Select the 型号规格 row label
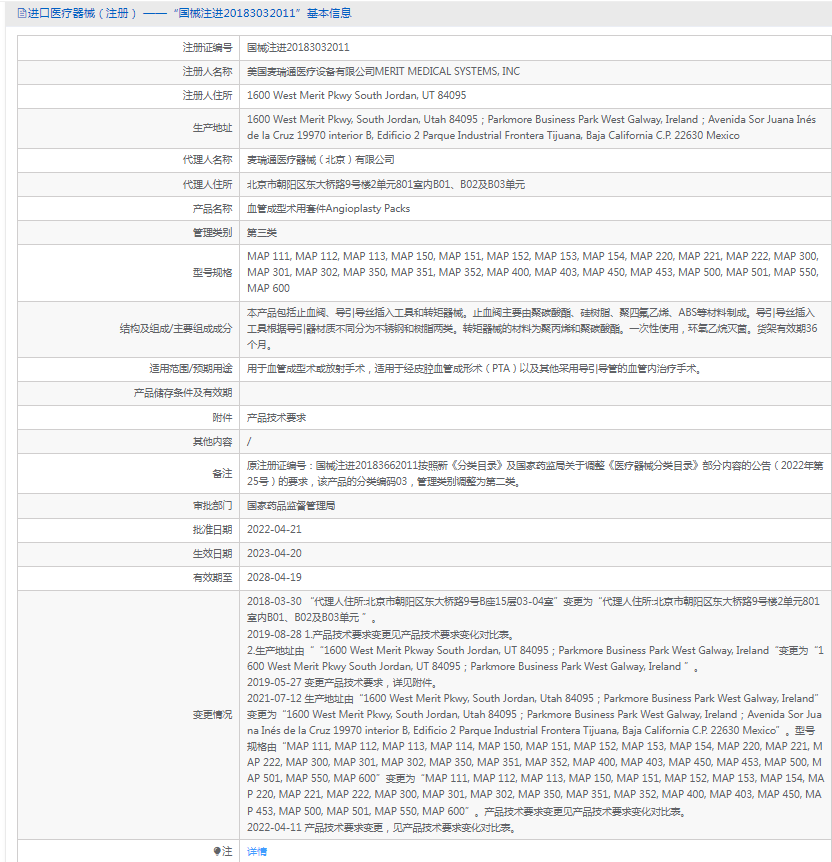 (212, 273)
